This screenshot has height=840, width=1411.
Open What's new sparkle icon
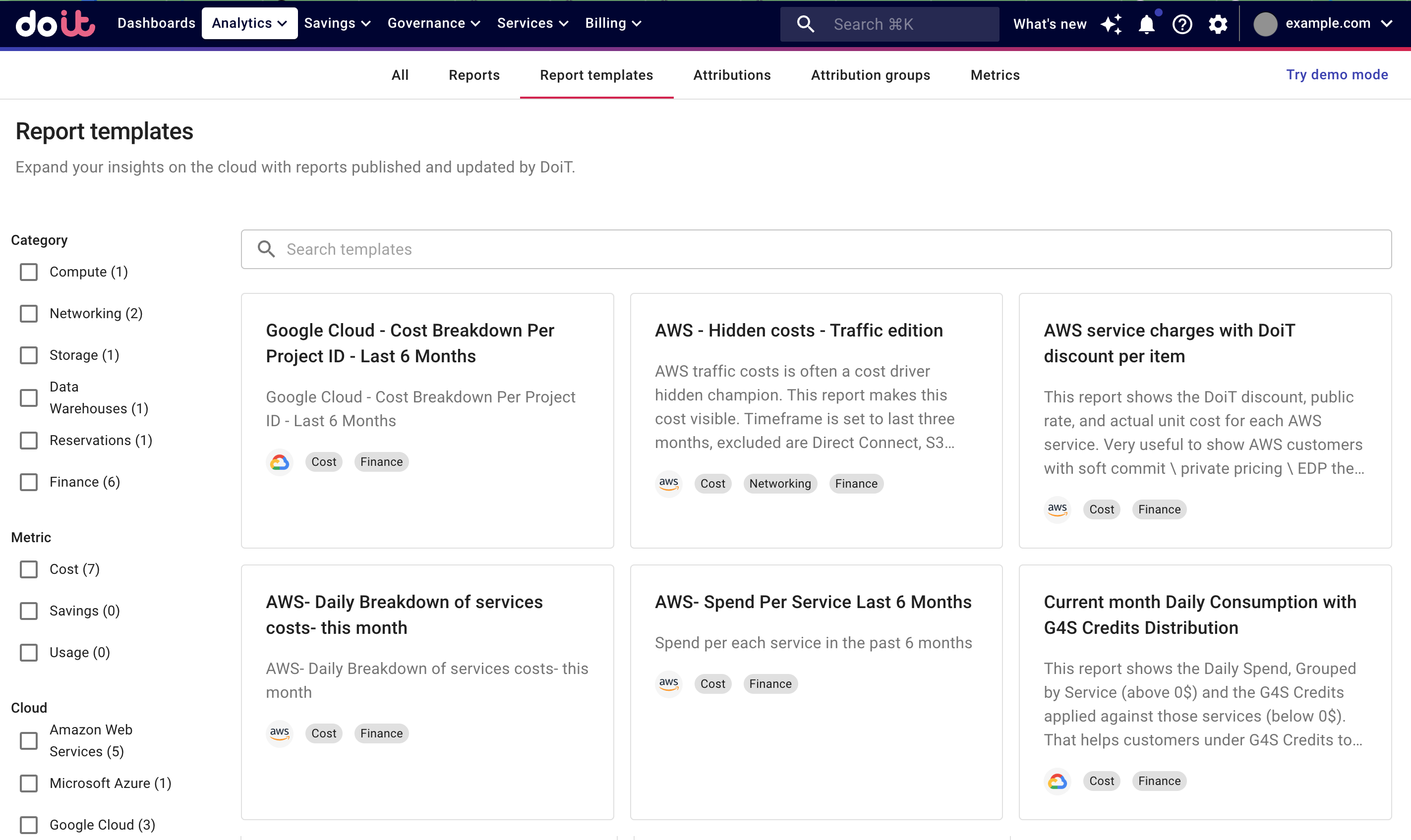point(1111,24)
